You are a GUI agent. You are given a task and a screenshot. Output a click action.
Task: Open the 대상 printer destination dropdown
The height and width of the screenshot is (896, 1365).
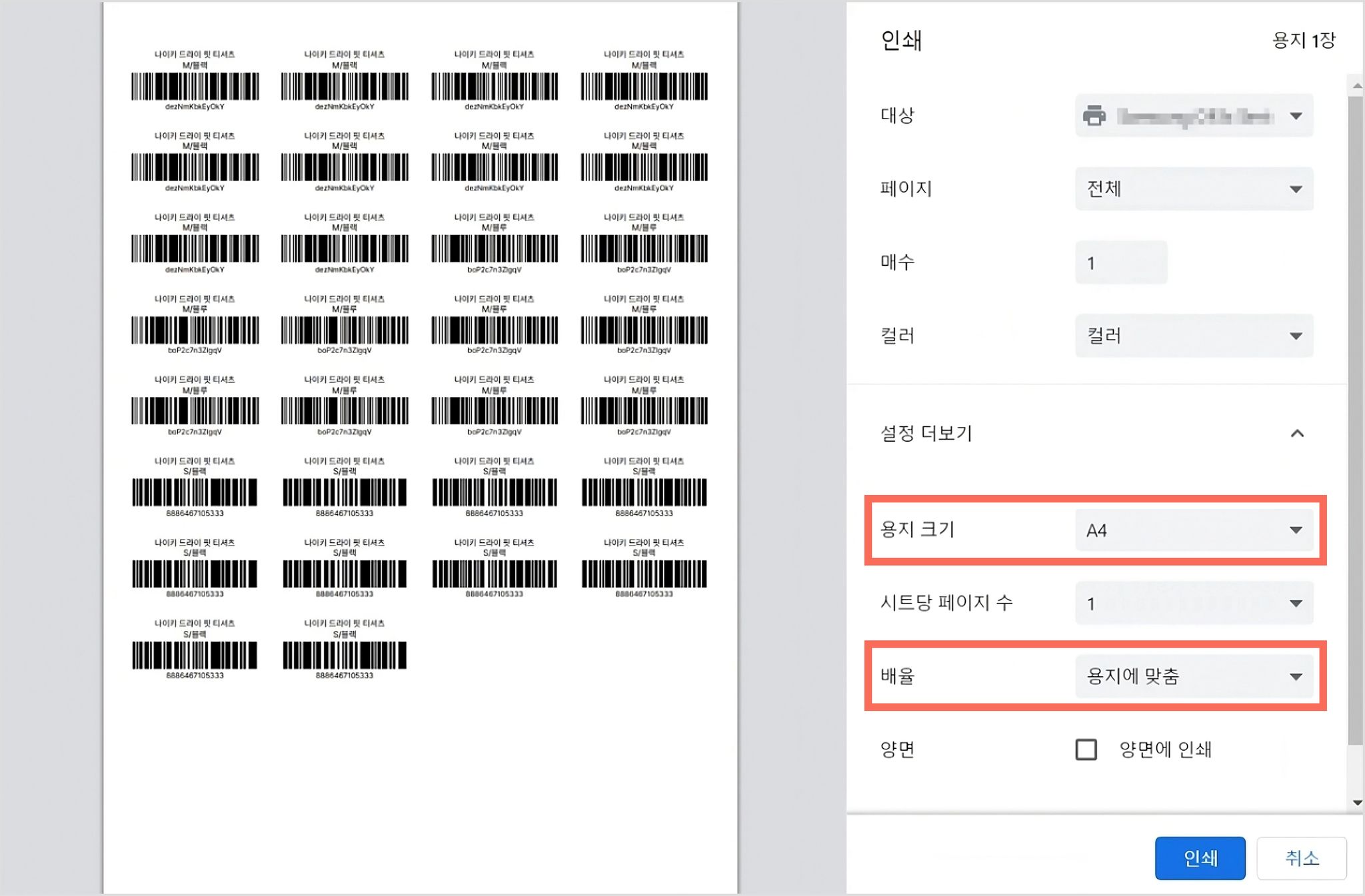(1194, 116)
